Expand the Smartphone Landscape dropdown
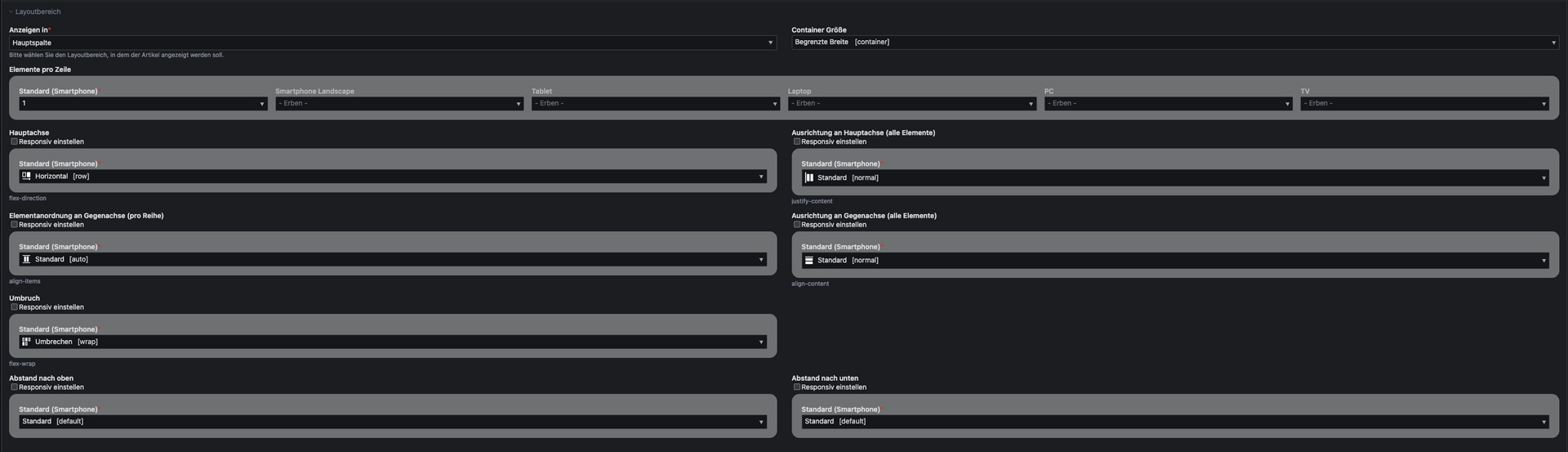Image resolution: width=1568 pixels, height=452 pixels. click(x=399, y=104)
